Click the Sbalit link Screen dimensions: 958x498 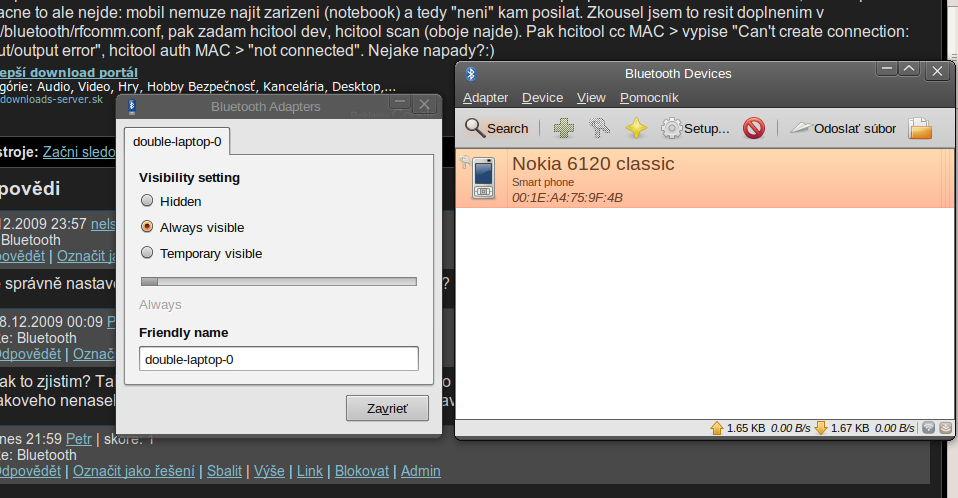coord(224,471)
